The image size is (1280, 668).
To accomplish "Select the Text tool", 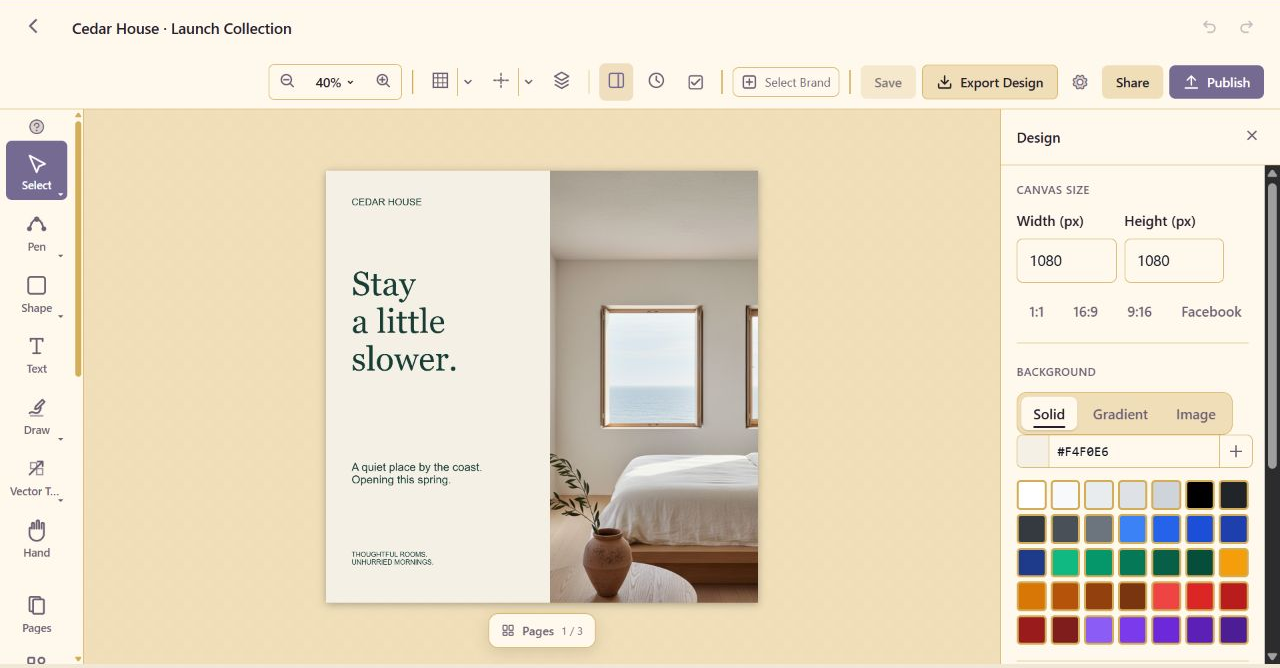I will pos(37,355).
